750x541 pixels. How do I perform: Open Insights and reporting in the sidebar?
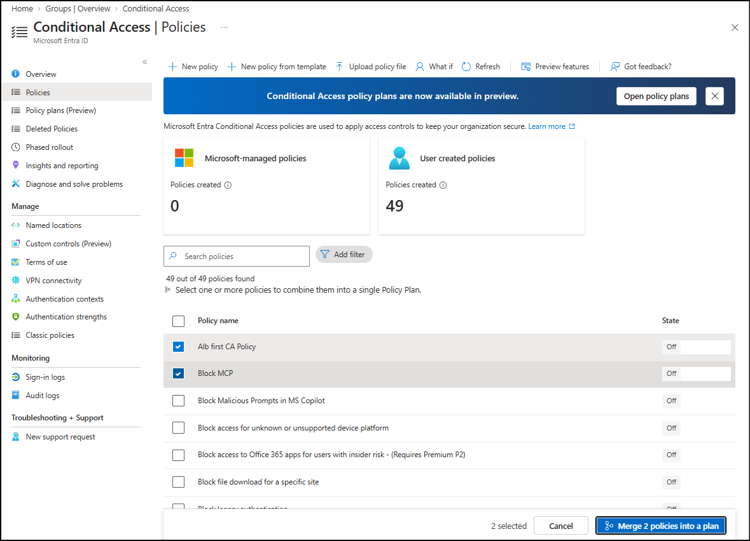(62, 165)
